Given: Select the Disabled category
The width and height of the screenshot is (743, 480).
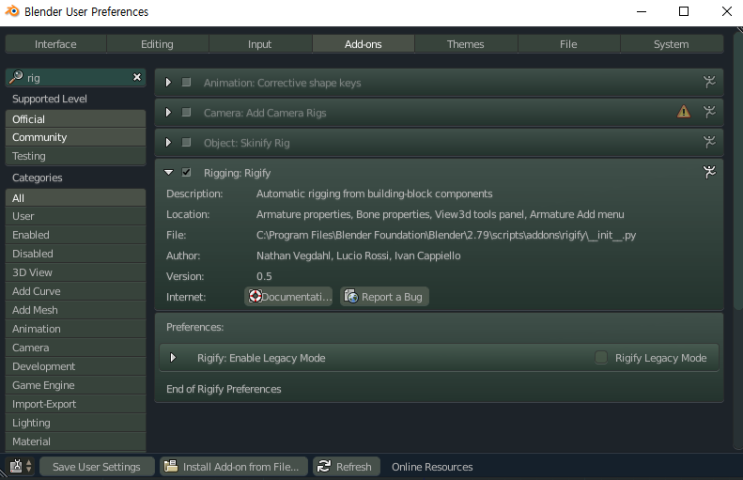Looking at the screenshot, I should 76,254.
